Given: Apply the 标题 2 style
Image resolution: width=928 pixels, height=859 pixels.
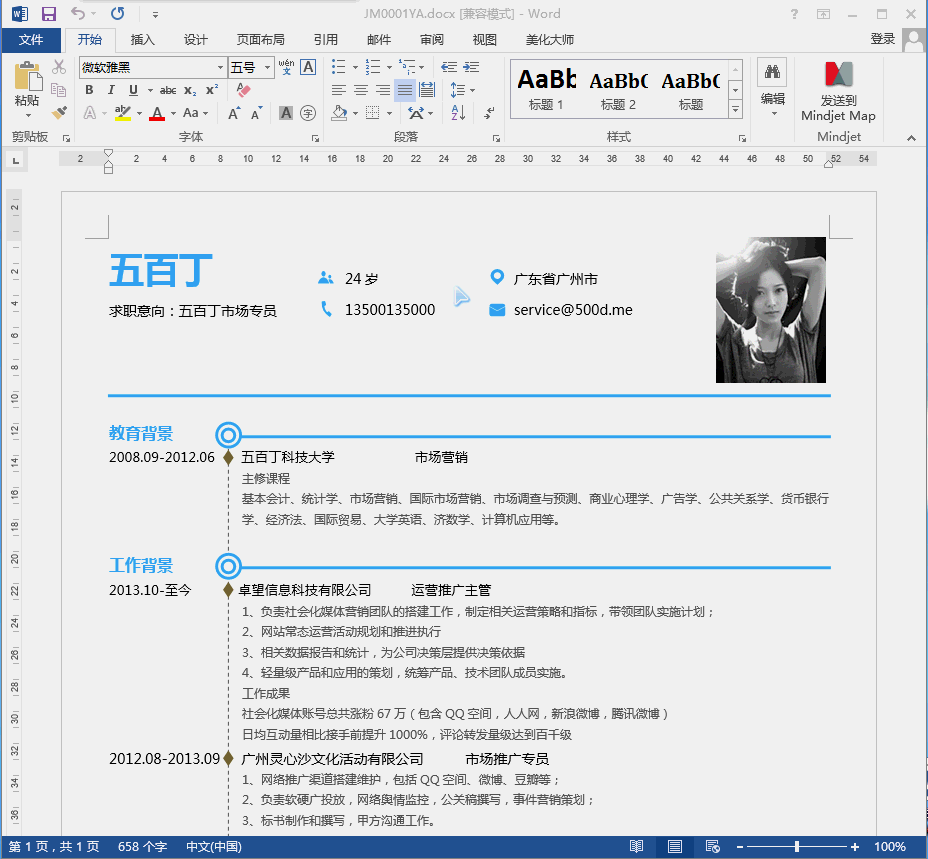Looking at the screenshot, I should pyautogui.click(x=618, y=89).
